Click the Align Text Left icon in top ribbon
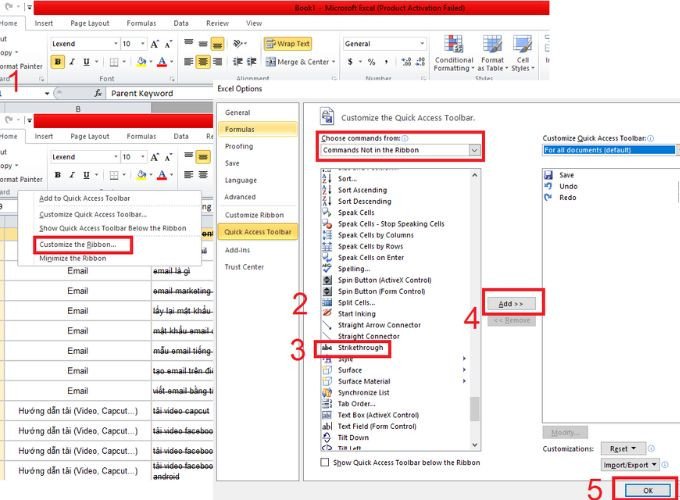680x500 pixels. coord(189,62)
